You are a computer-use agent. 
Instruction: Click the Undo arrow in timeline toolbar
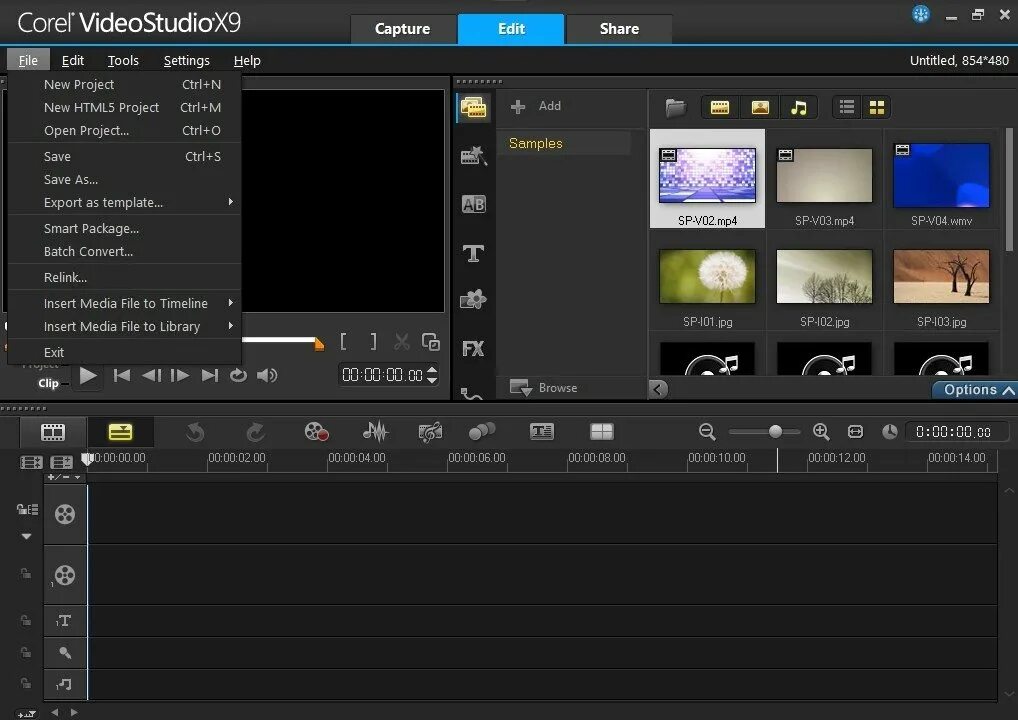[195, 432]
